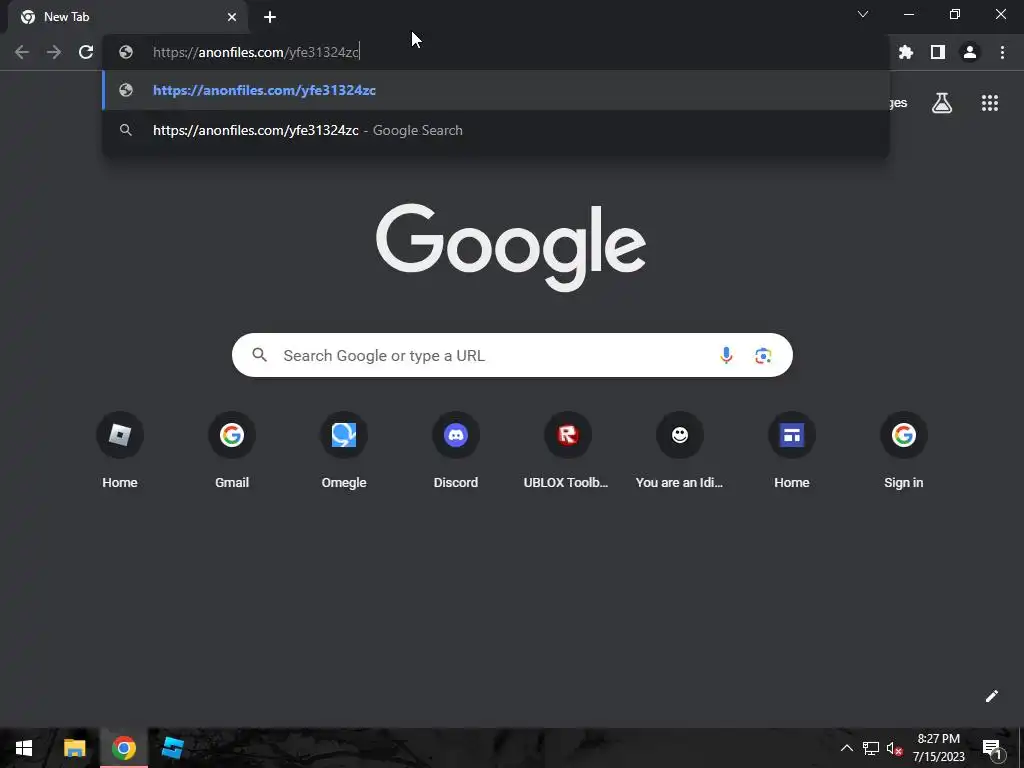
Task: Search by image with Lens icon
Action: [763, 355]
